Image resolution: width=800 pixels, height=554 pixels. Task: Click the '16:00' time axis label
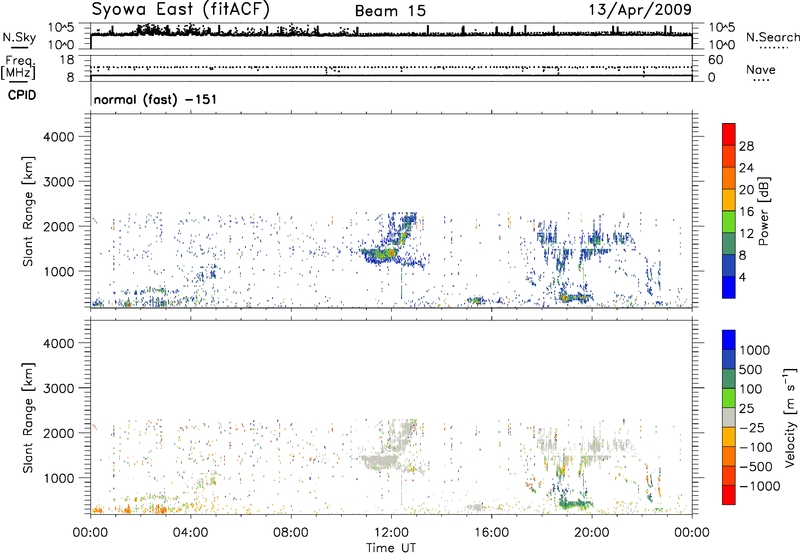pyautogui.click(x=491, y=533)
